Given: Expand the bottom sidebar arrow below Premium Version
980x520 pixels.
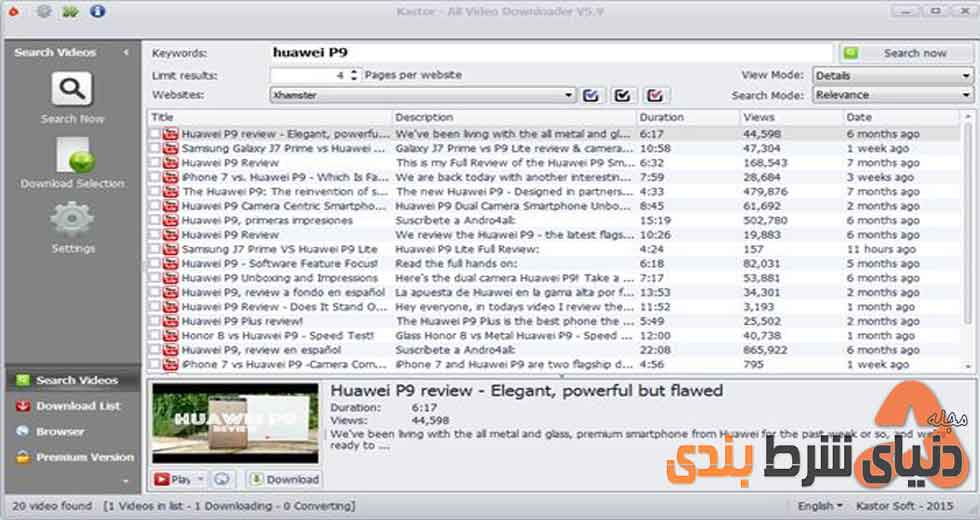Looking at the screenshot, I should coord(126,481).
